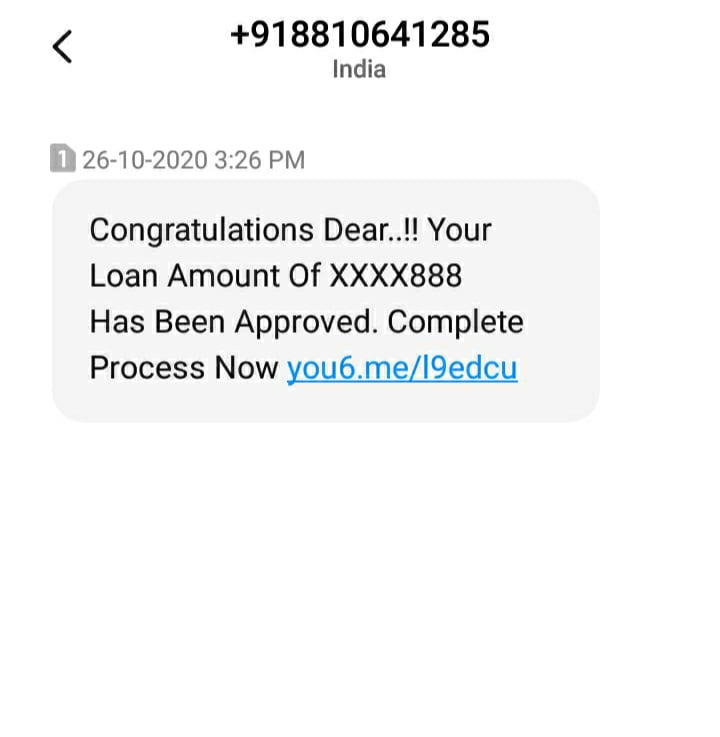The height and width of the screenshot is (737, 720).
Task: Tap the word Now before the link
Action: click(246, 368)
